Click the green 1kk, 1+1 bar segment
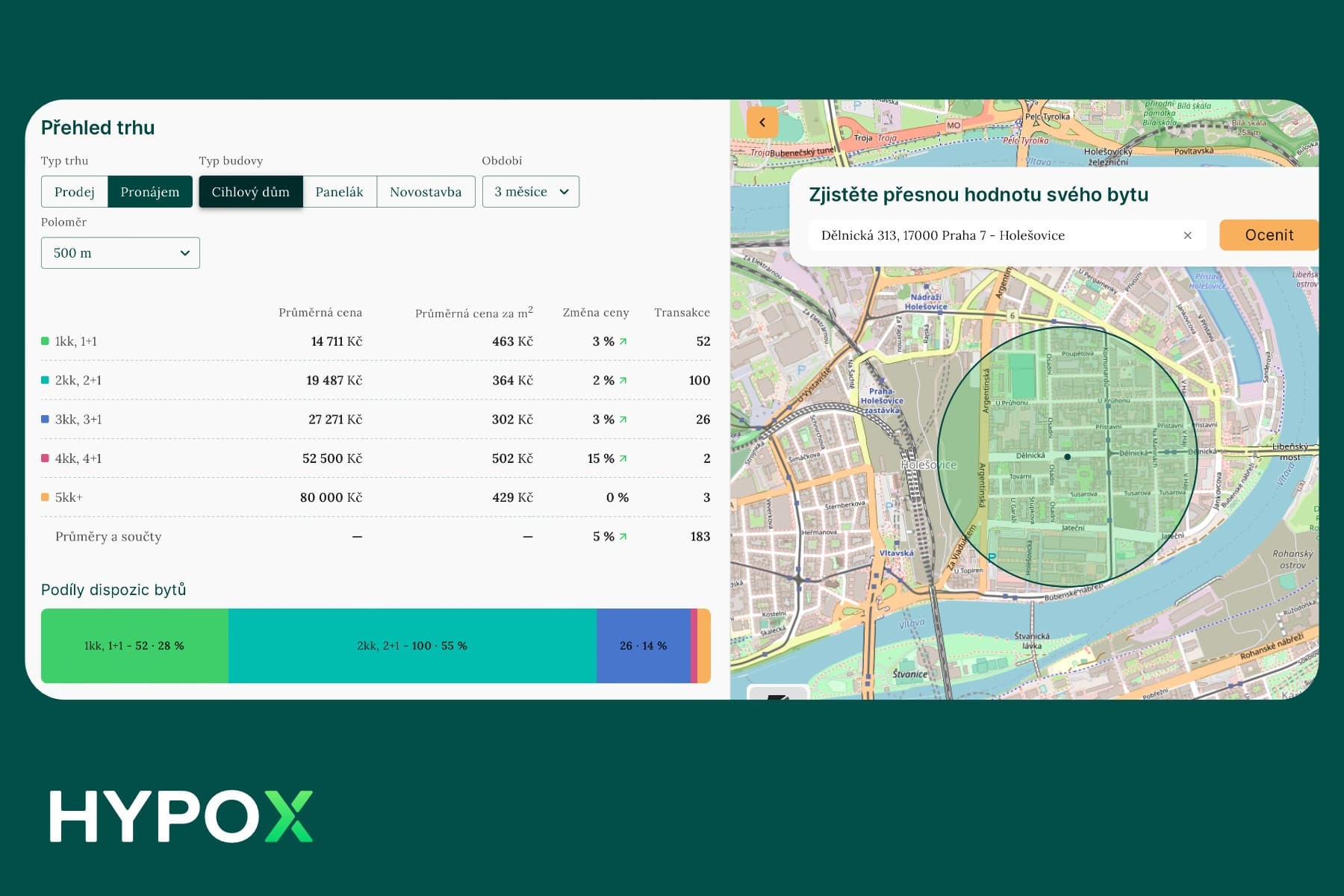1344x896 pixels. [x=134, y=646]
